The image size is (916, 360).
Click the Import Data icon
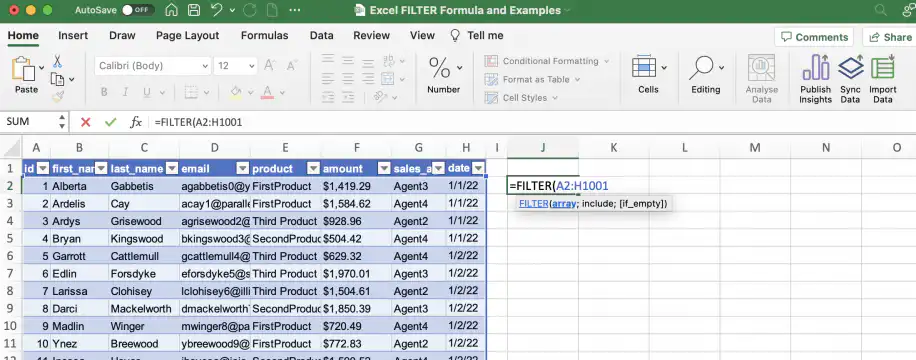point(883,67)
